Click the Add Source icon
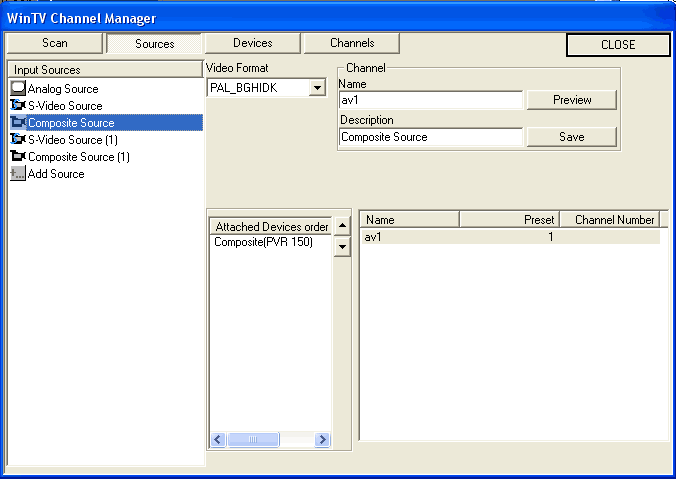 [17, 174]
